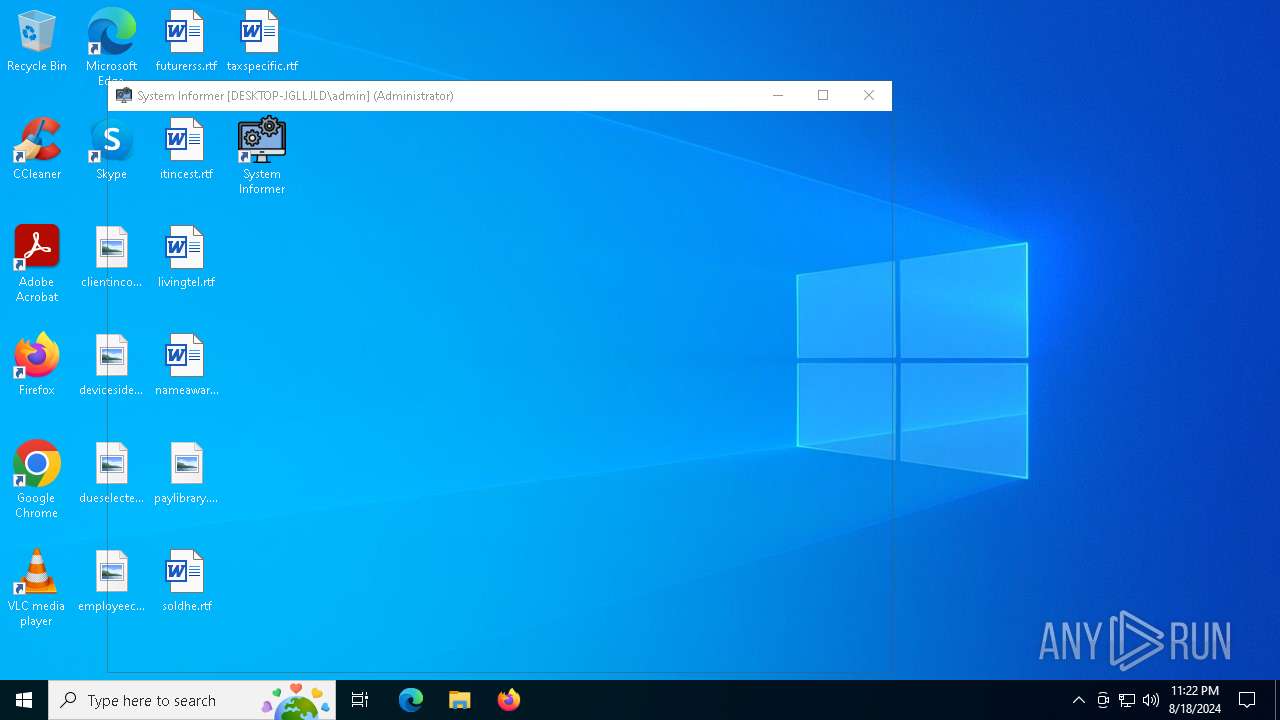Open the VLC media player shortcut
Screen dimensions: 1280x720
37,588
